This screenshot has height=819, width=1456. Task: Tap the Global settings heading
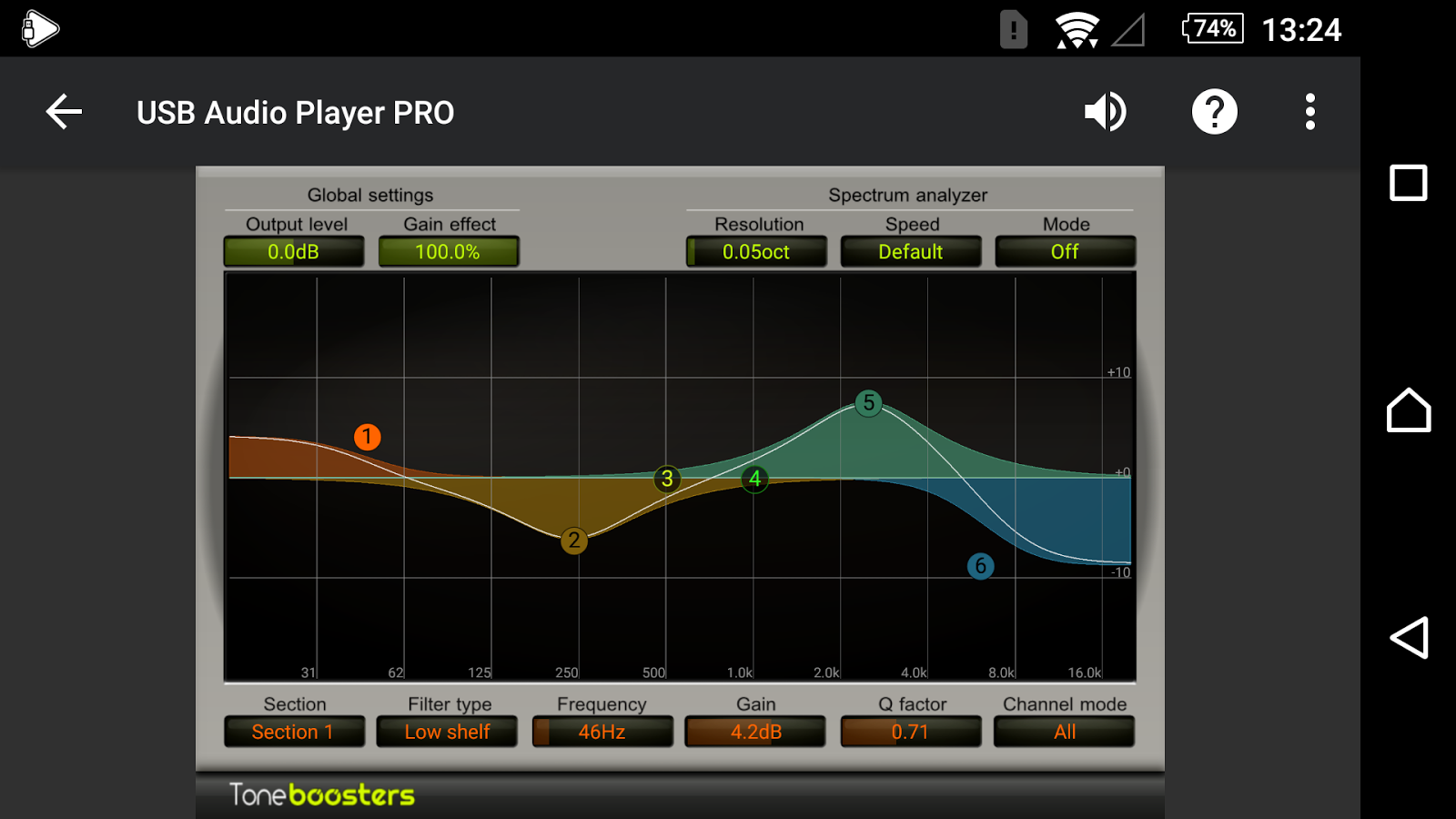(x=370, y=195)
